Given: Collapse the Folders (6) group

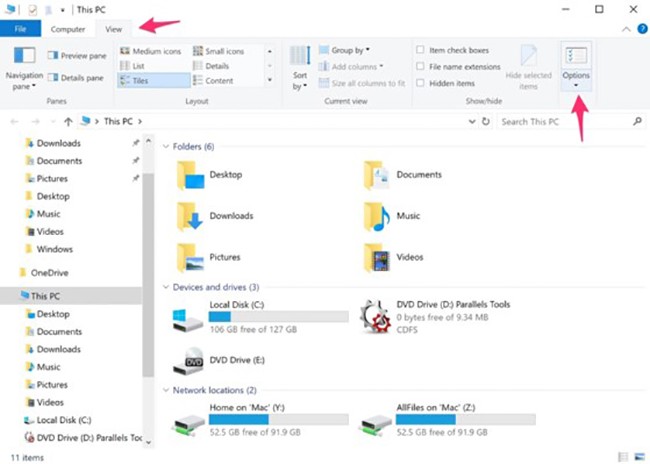Looking at the screenshot, I should tap(166, 146).
